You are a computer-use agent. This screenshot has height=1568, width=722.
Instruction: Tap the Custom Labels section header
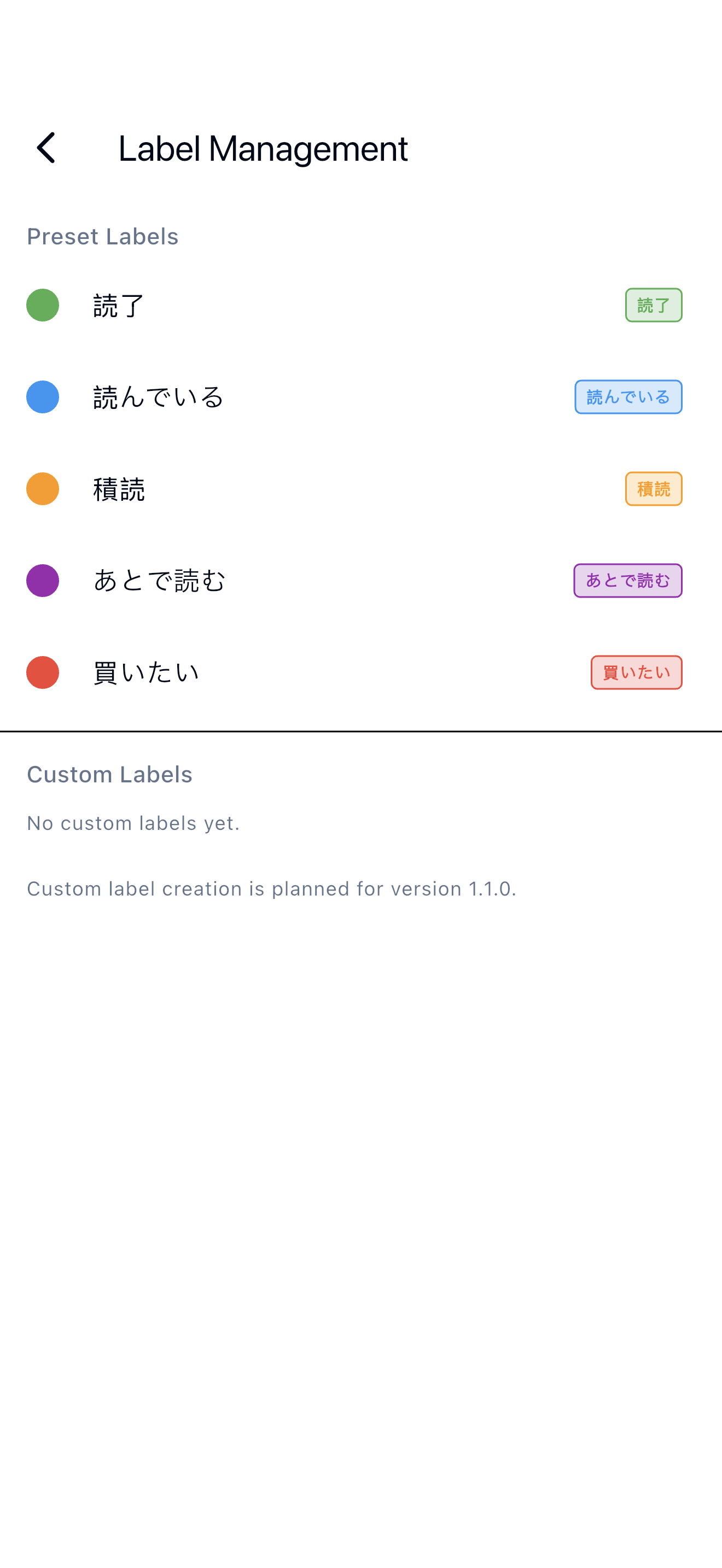tap(109, 774)
